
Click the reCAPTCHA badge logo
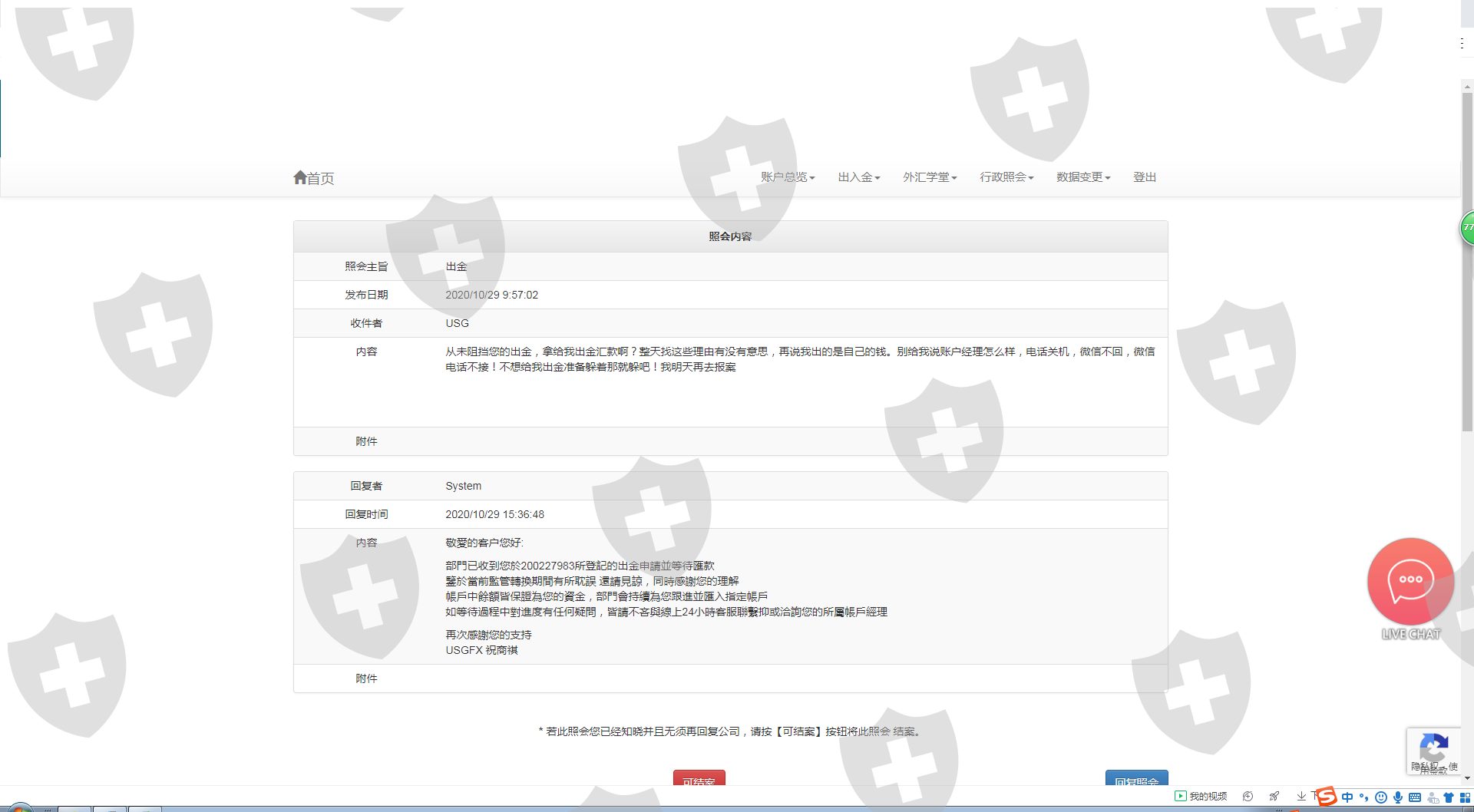[1433, 747]
